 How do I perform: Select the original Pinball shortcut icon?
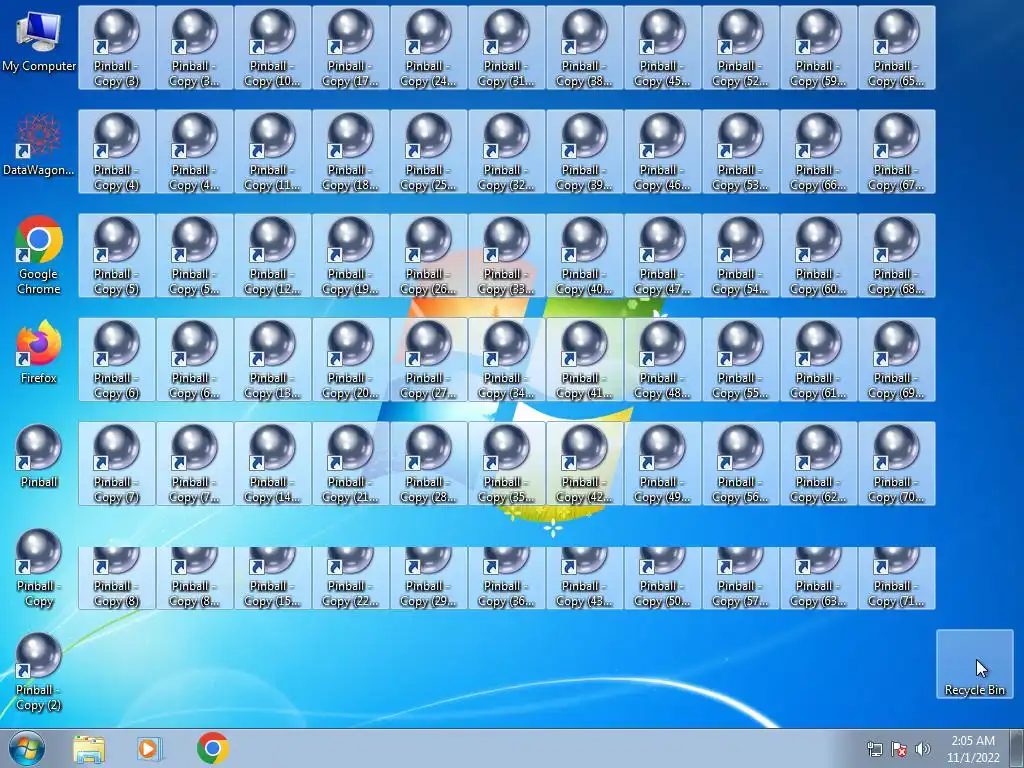[x=39, y=456]
